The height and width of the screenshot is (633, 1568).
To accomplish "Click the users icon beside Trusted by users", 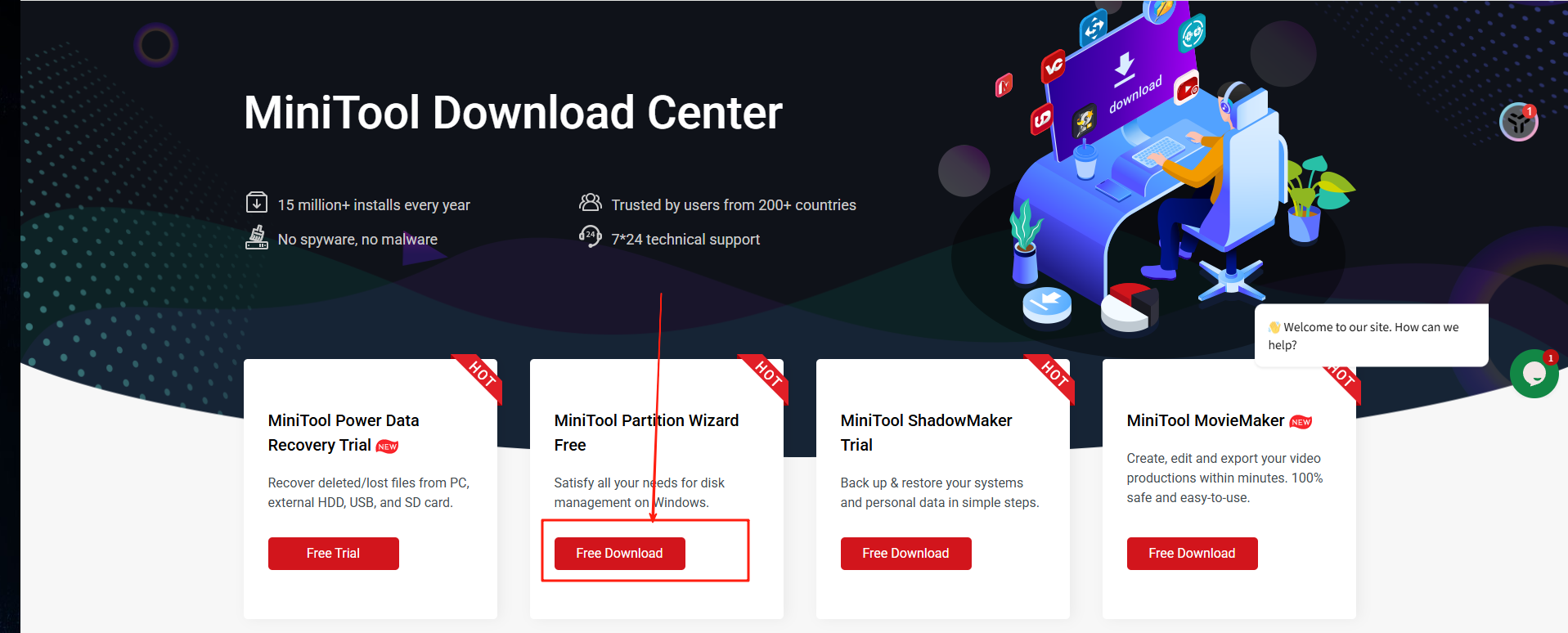I will click(590, 202).
